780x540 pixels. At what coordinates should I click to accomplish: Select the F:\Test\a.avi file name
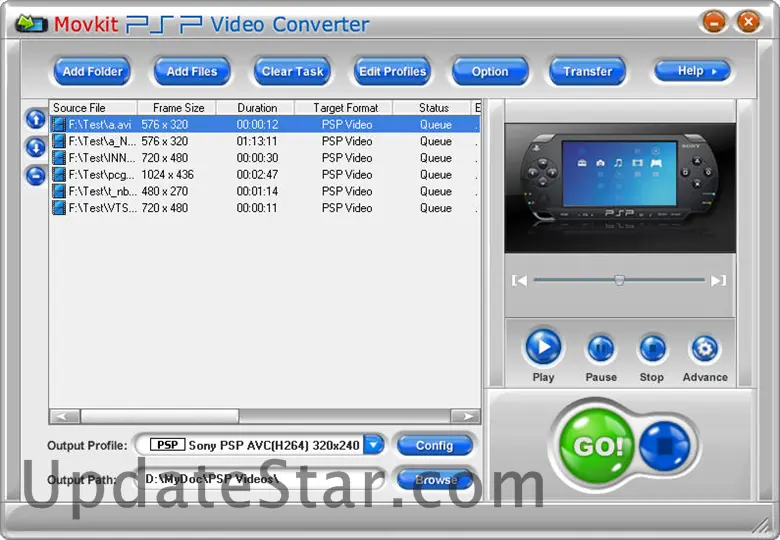99,124
